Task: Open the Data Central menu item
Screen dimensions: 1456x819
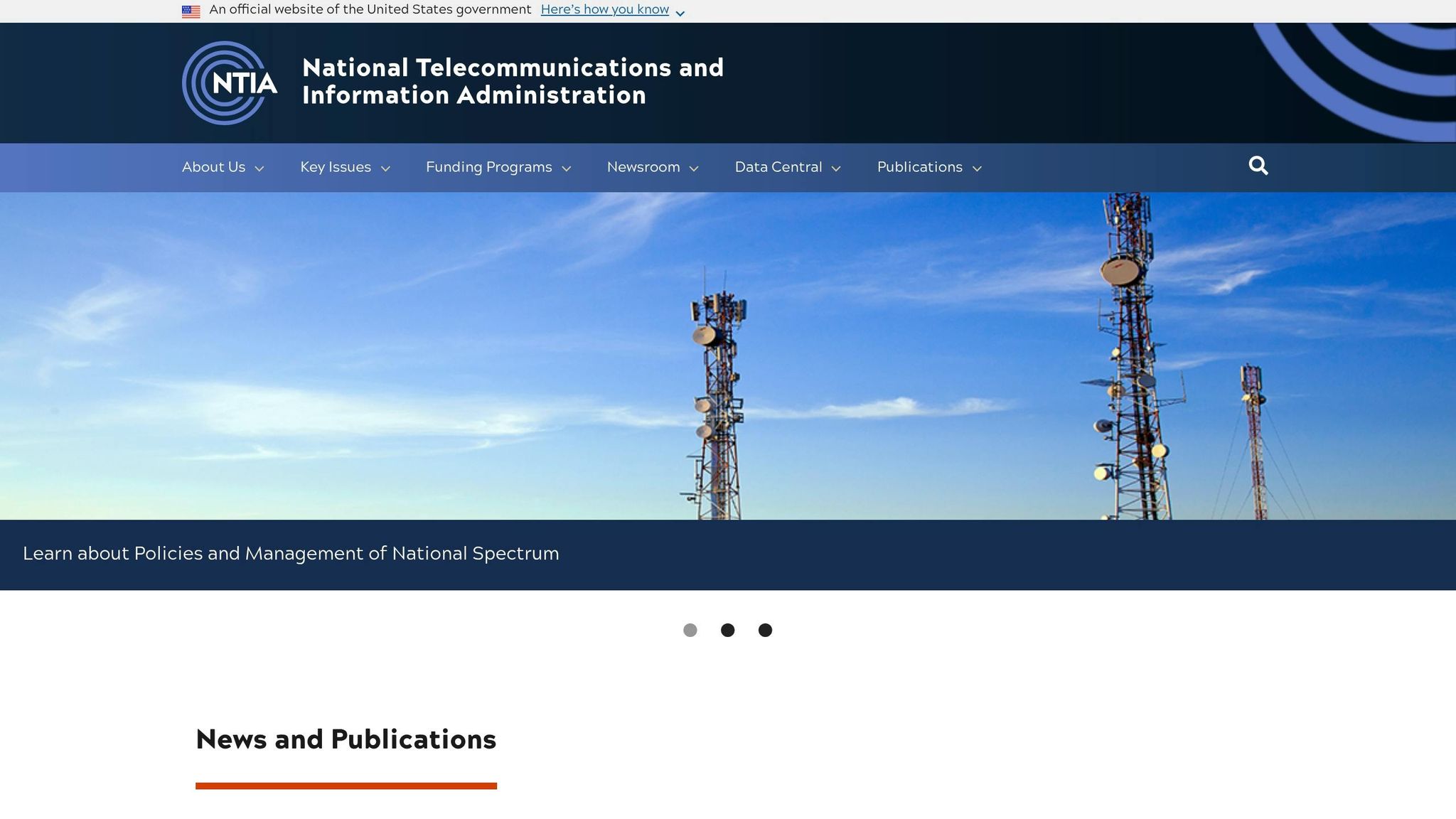Action: click(x=778, y=167)
